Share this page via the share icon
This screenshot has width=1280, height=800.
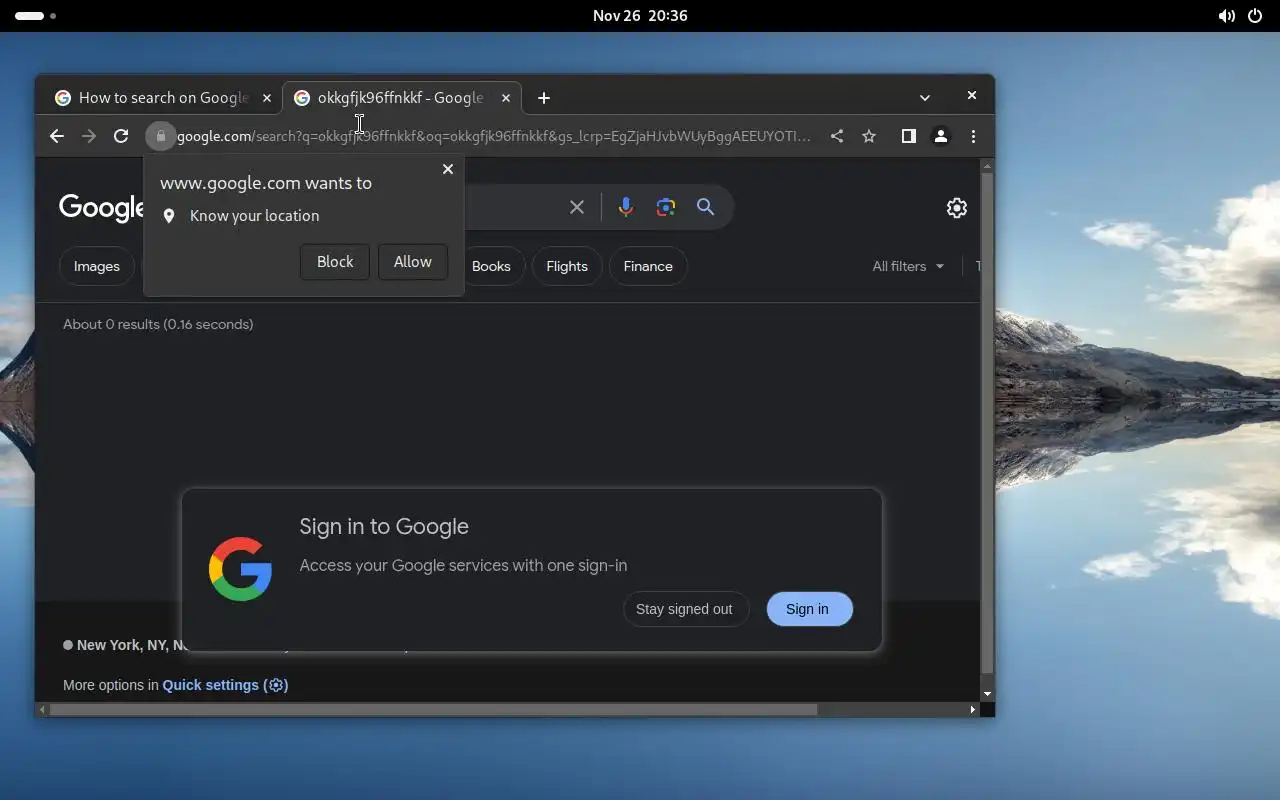click(x=837, y=136)
